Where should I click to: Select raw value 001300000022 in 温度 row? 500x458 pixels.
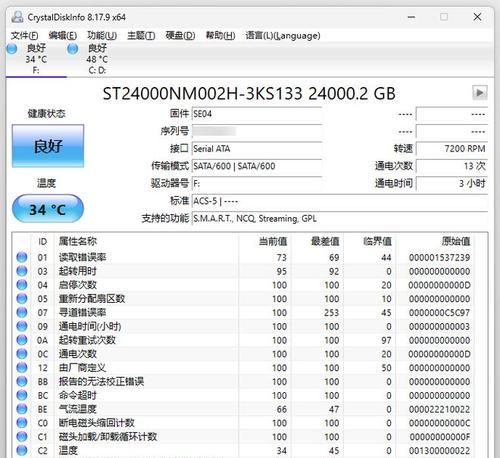pos(439,451)
